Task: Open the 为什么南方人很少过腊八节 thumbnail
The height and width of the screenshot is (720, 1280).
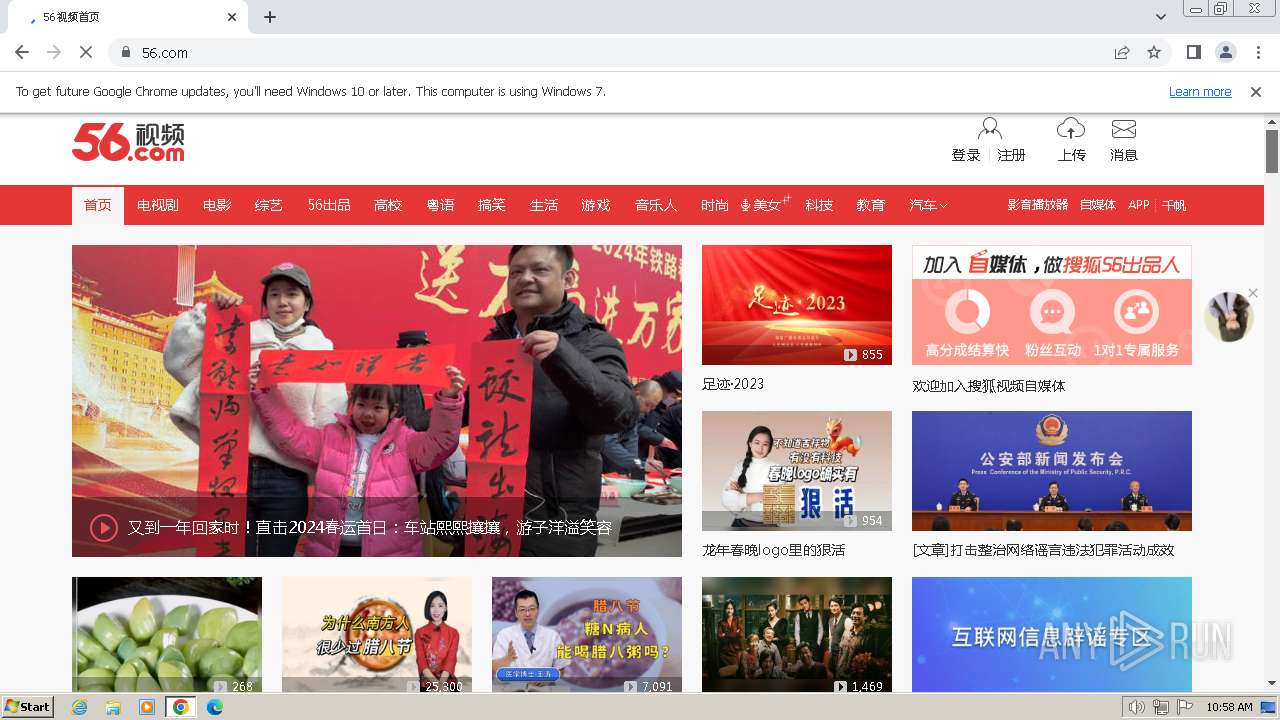Action: 377,635
